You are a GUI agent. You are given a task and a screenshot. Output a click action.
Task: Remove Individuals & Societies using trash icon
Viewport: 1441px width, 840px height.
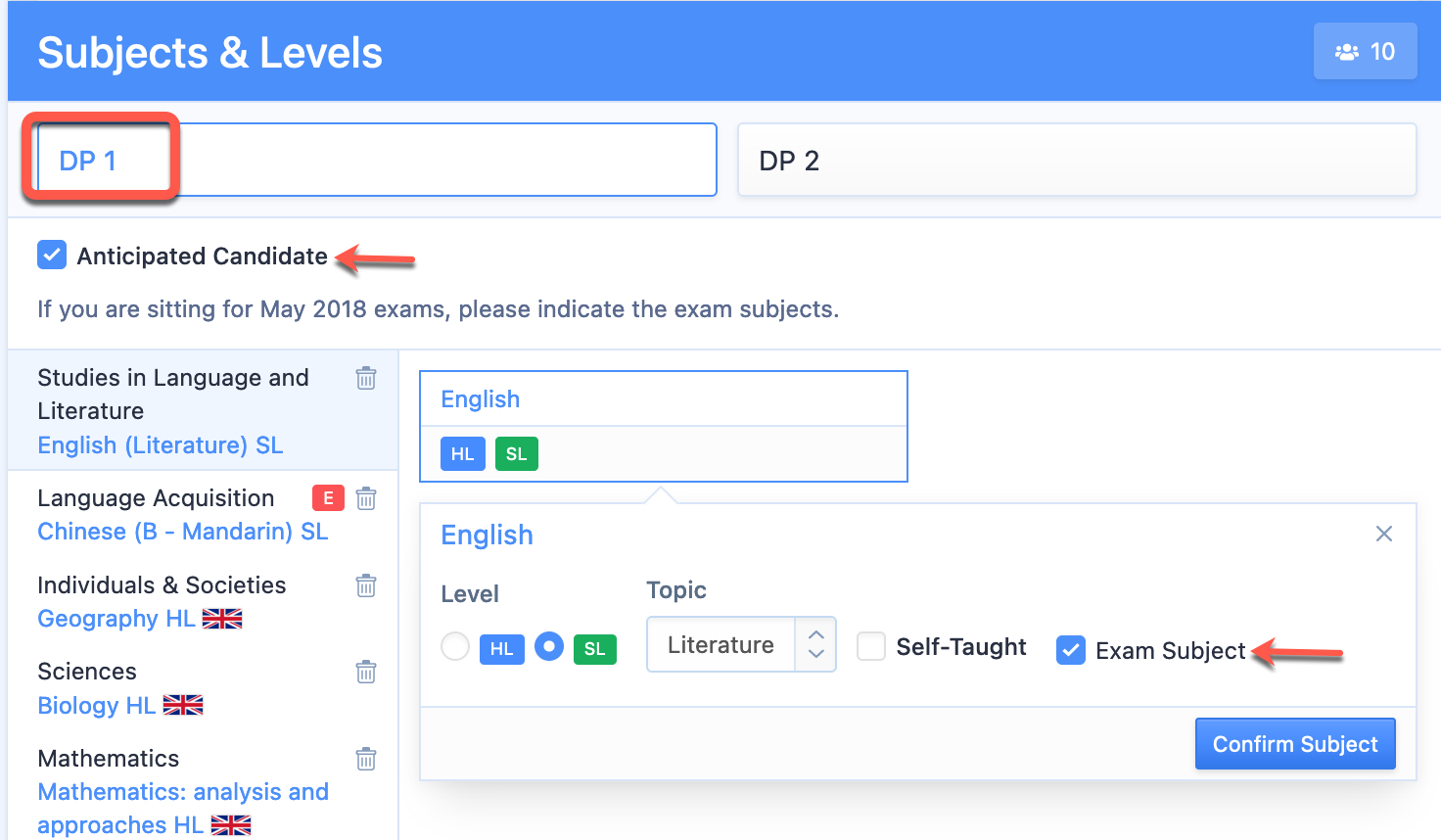click(x=366, y=585)
